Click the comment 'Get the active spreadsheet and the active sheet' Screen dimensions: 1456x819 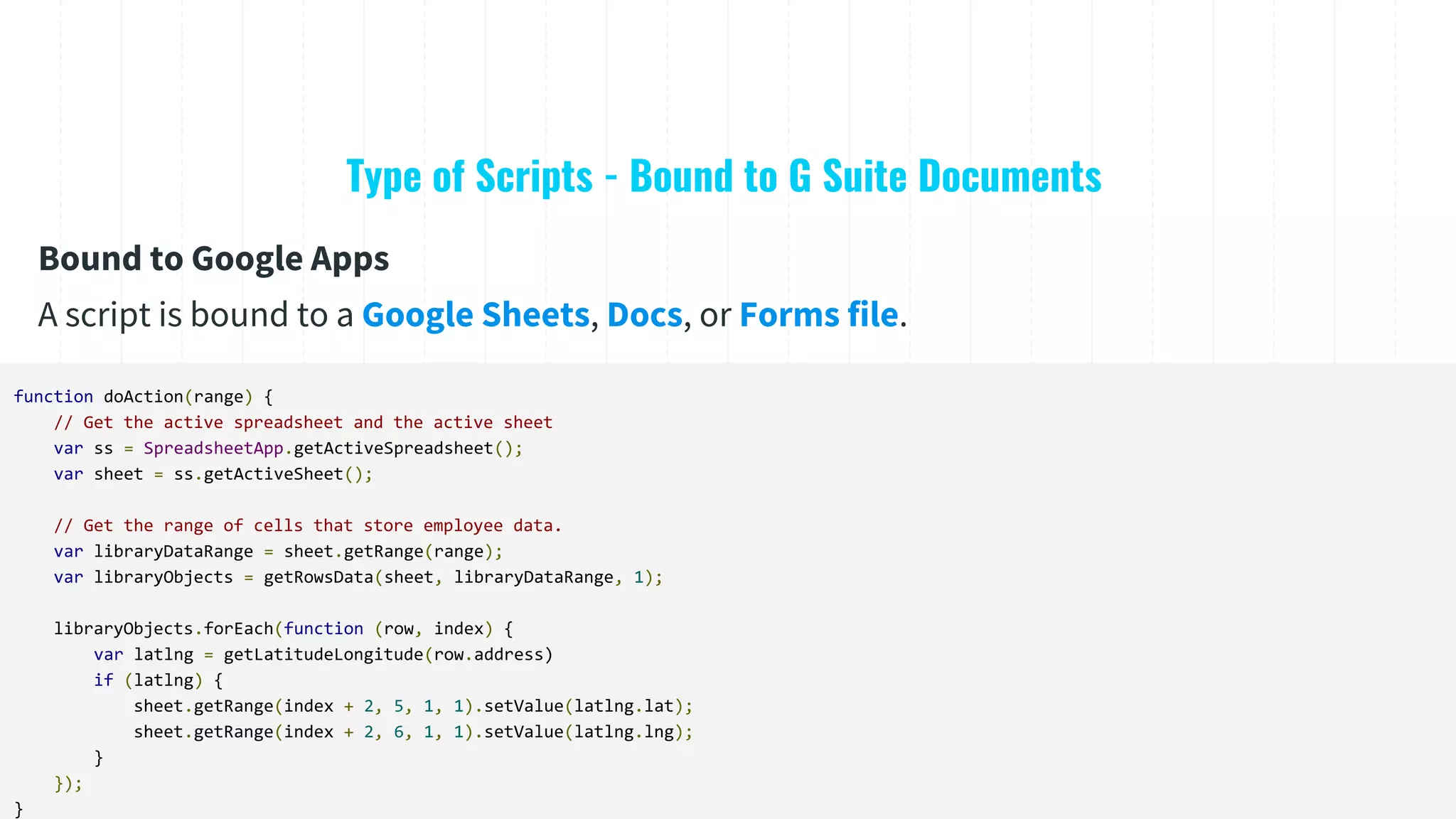(x=304, y=422)
